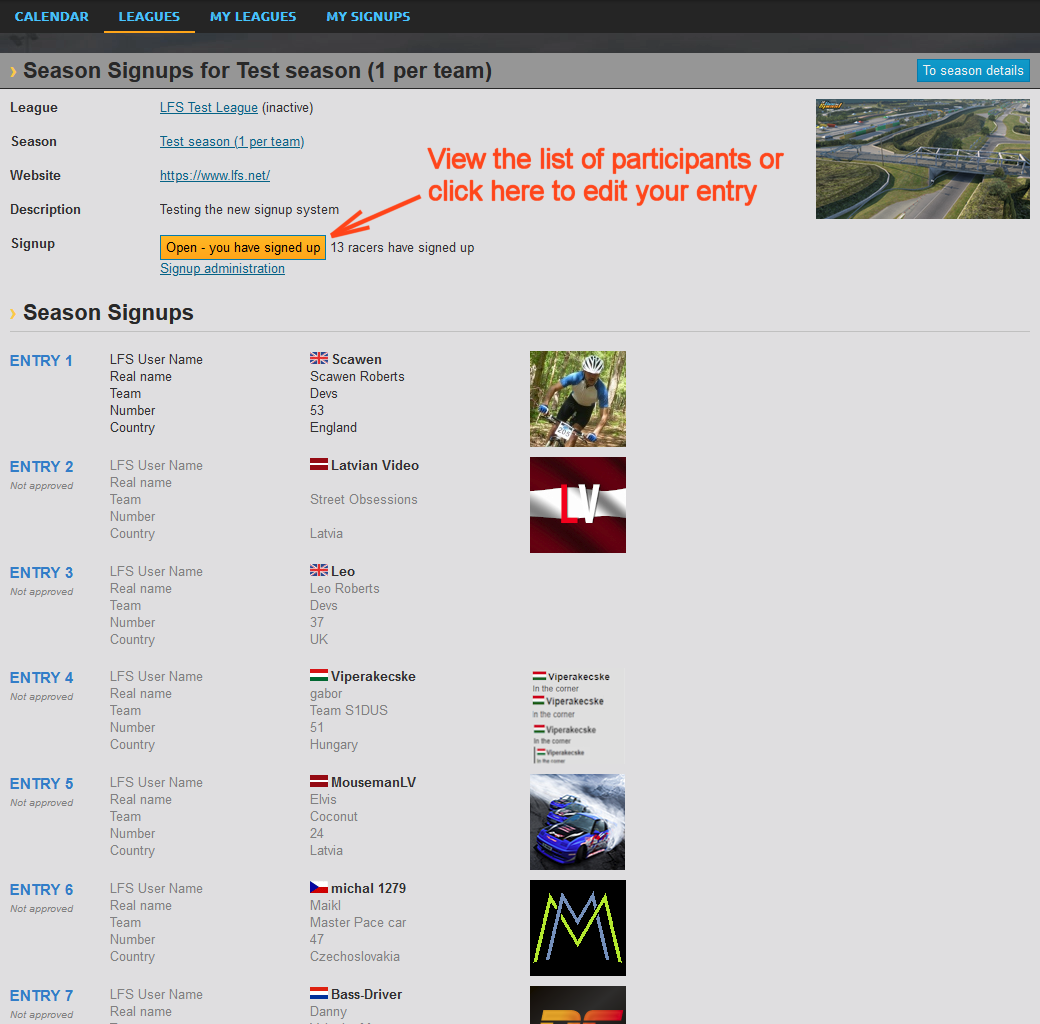This screenshot has width=1040, height=1024.
Task: Open the ENTRY 5 heading link
Action: click(41, 784)
